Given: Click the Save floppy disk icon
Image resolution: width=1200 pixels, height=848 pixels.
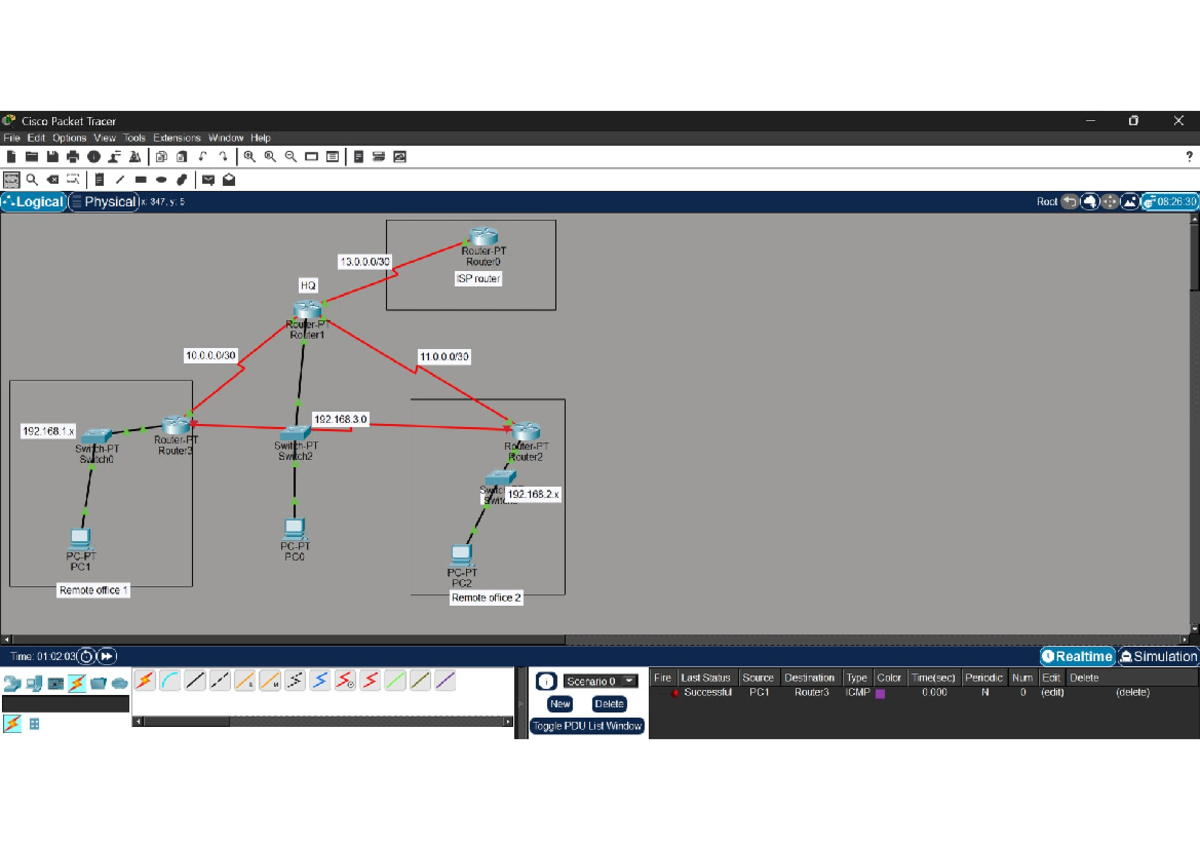Looking at the screenshot, I should (x=52, y=157).
